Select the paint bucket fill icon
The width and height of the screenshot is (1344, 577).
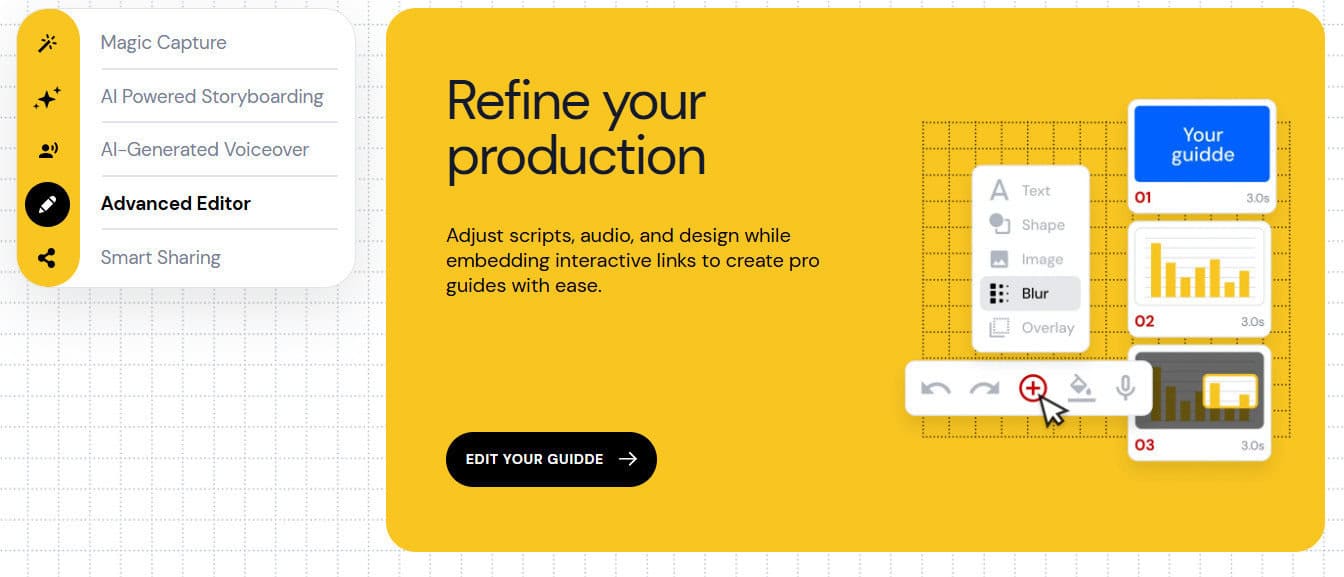(x=1081, y=387)
